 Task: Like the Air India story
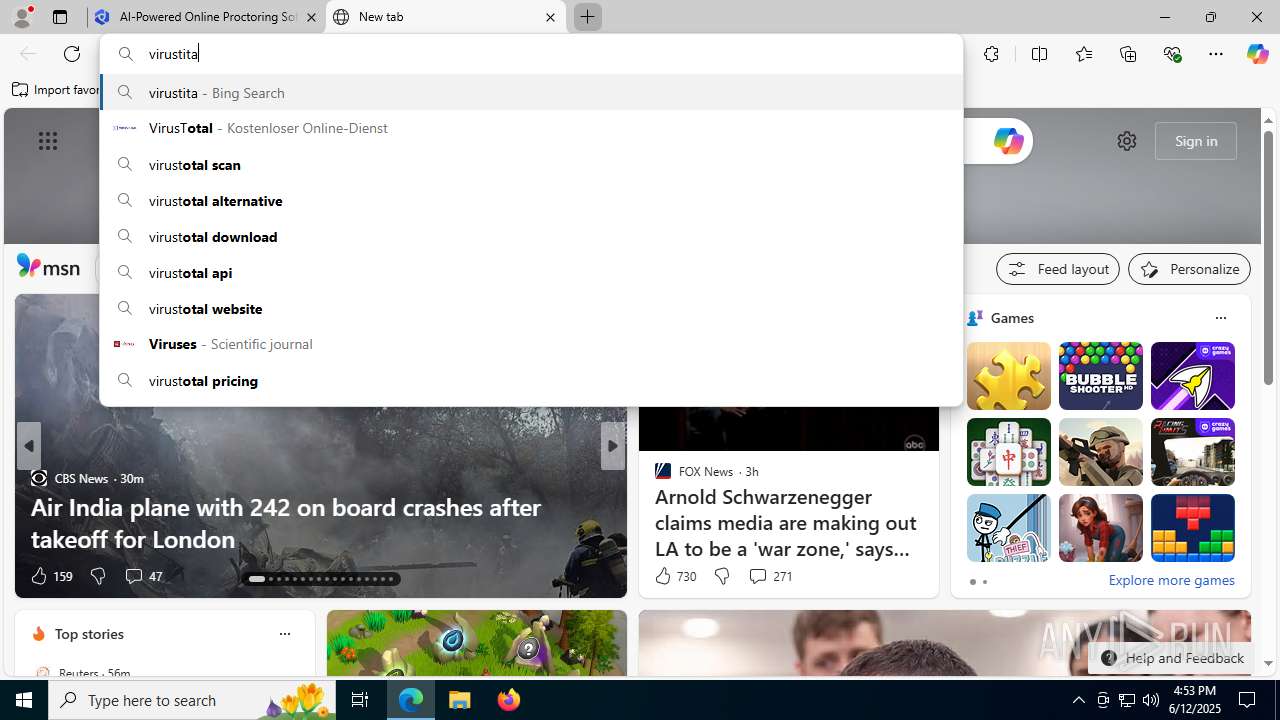51,576
